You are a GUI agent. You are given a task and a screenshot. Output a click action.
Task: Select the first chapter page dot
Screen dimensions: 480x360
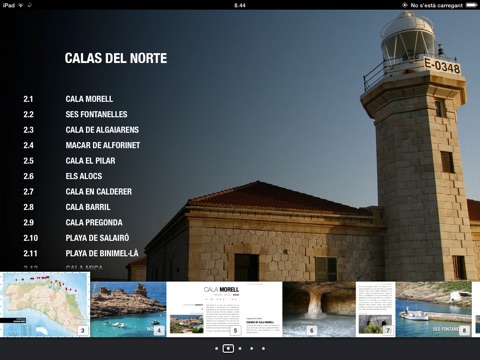pyautogui.click(x=217, y=349)
